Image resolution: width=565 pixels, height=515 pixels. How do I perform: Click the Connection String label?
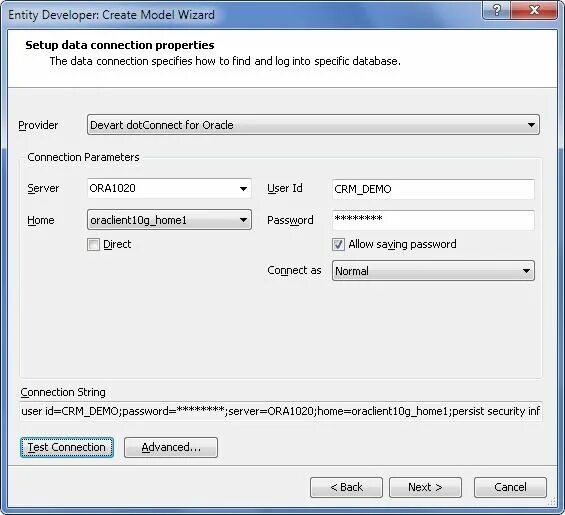(x=63, y=392)
